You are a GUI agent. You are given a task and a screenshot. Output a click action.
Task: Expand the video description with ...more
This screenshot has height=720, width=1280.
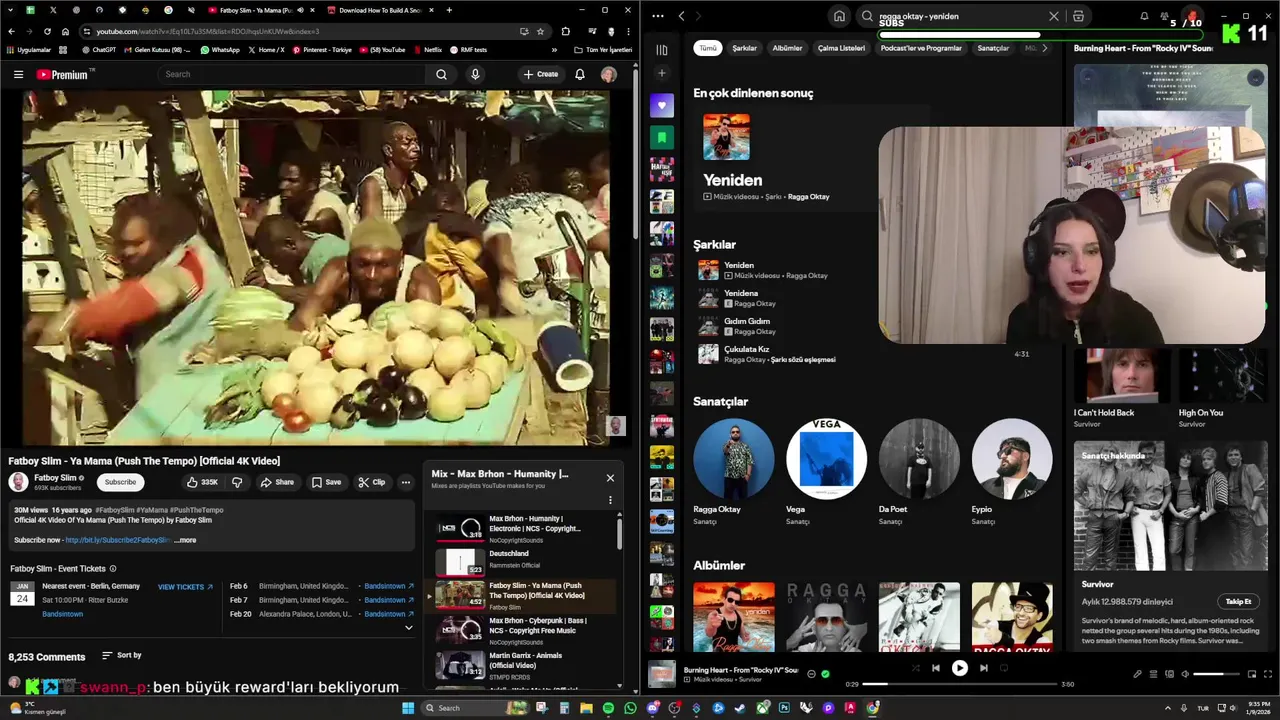(x=186, y=540)
